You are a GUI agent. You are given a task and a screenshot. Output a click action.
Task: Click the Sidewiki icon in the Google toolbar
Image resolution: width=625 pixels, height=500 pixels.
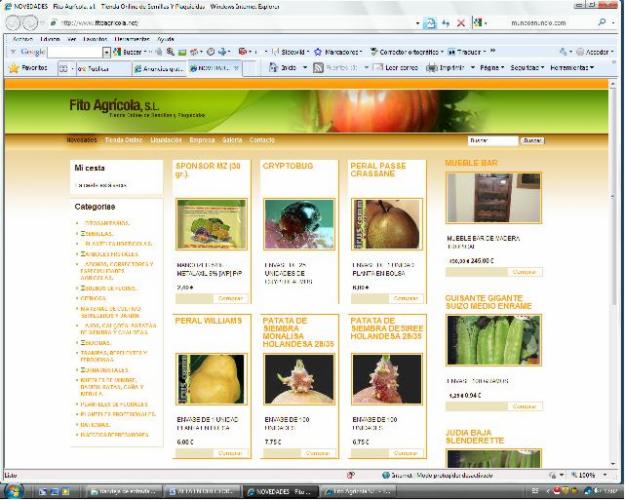[275, 52]
